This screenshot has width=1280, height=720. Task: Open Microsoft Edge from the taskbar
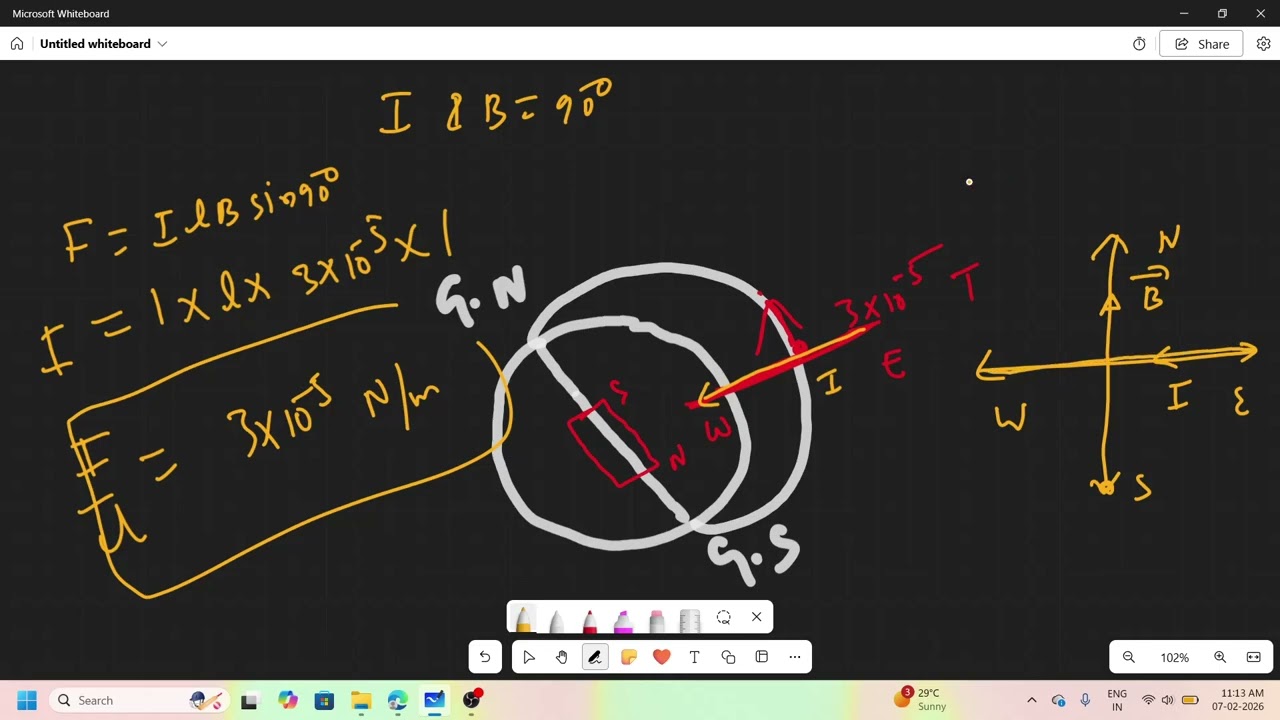398,700
